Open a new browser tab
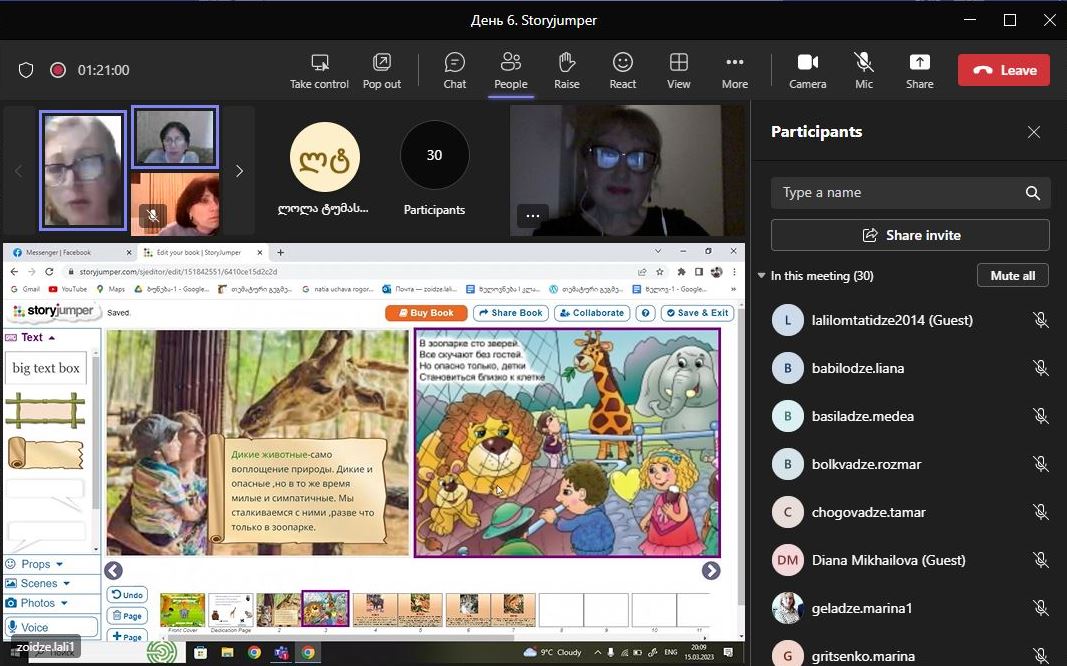 point(280,252)
